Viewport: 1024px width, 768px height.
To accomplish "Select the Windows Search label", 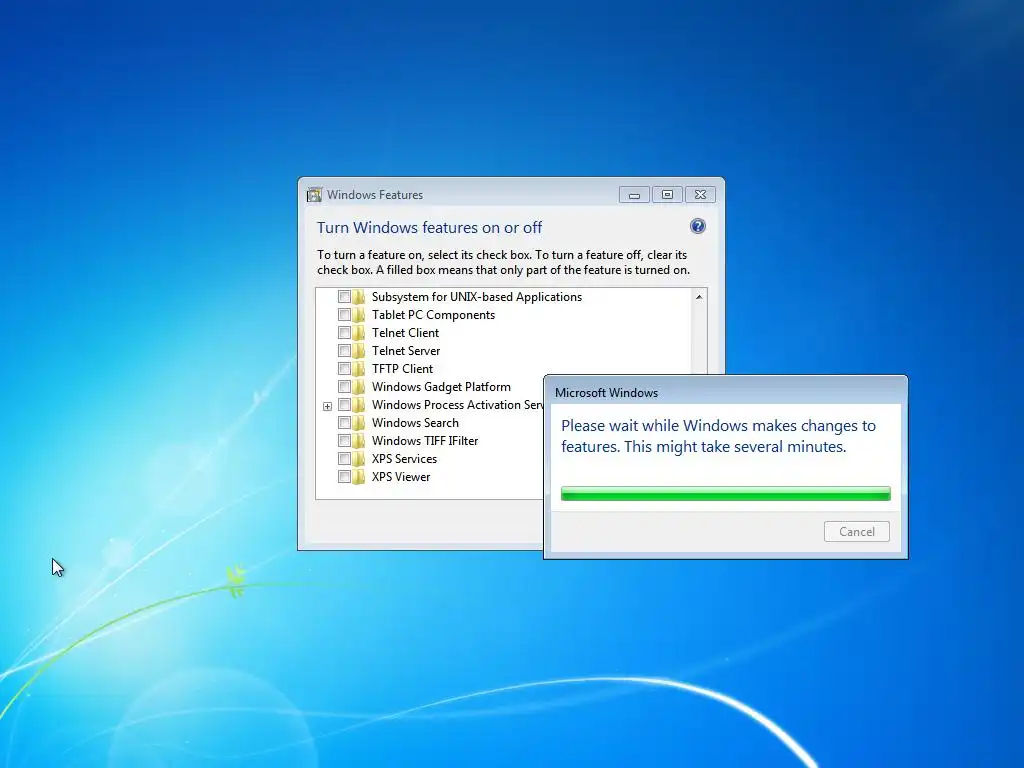I will pos(415,423).
